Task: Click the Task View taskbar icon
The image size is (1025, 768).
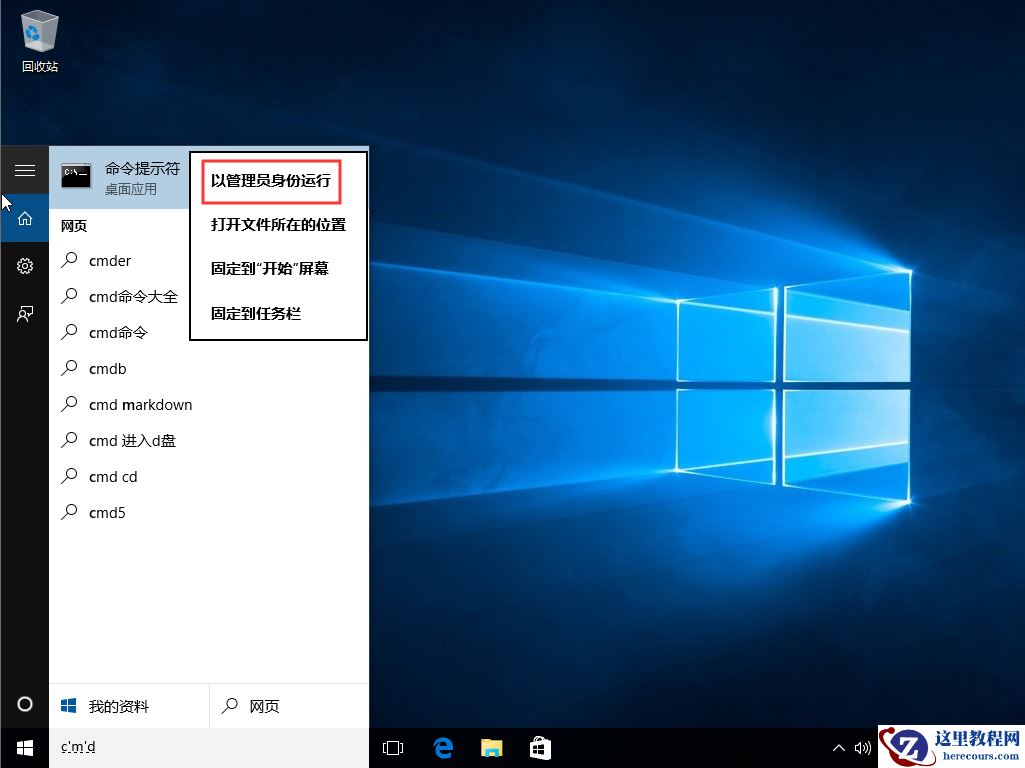Action: (392, 747)
